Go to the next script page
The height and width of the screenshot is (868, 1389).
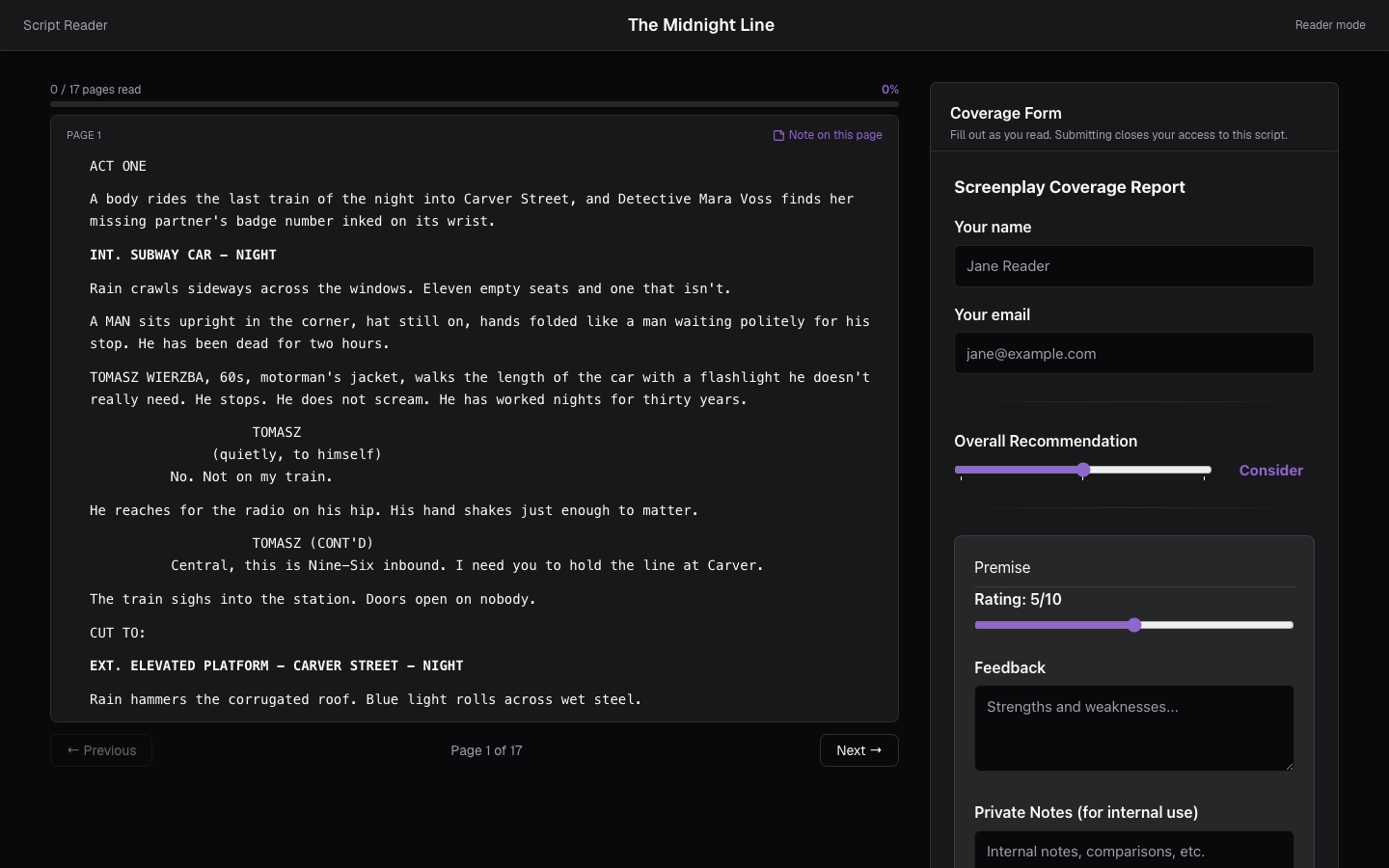click(858, 750)
